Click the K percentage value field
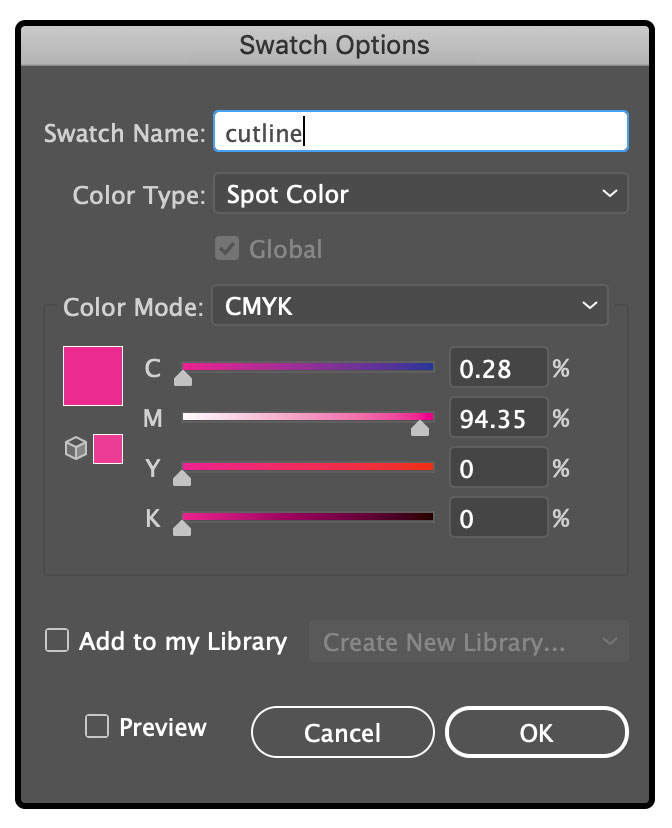Viewport: 672px width, 828px height. click(498, 519)
